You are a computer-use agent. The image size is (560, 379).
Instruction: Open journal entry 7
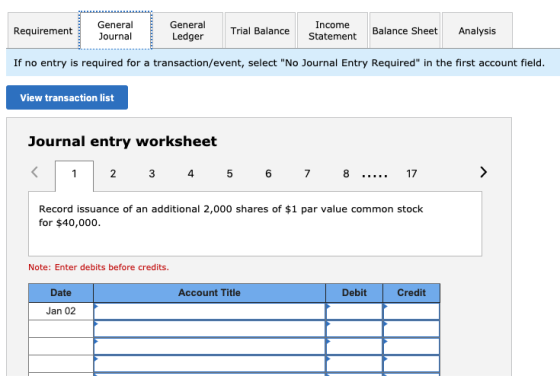pyautogui.click(x=307, y=174)
